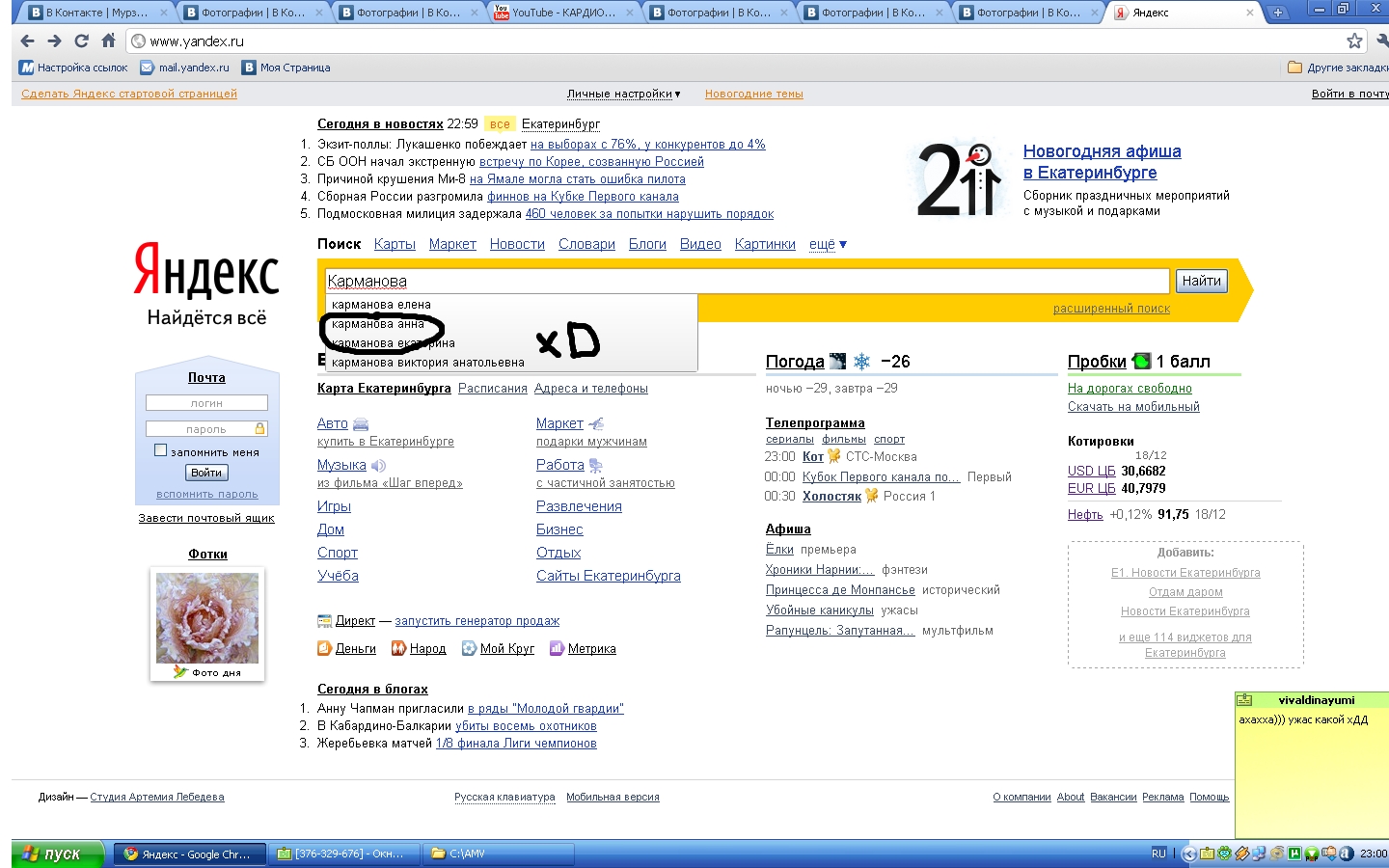Click the Директ icon
The height and width of the screenshot is (868, 1389).
click(325, 621)
